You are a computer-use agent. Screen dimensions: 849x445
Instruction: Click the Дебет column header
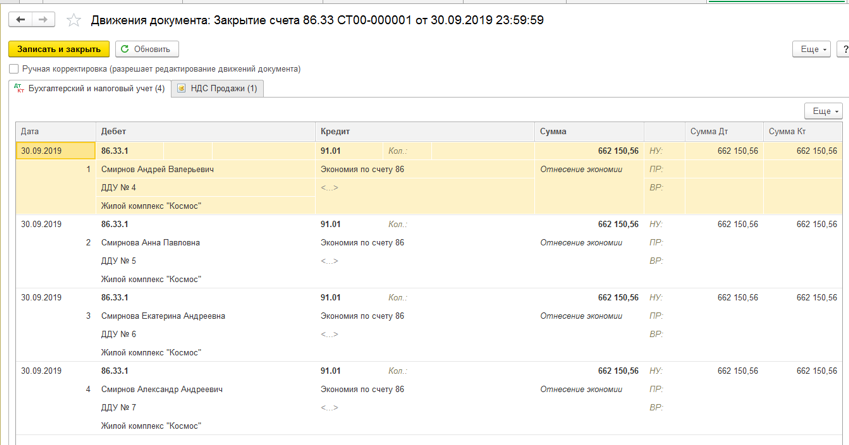point(113,132)
